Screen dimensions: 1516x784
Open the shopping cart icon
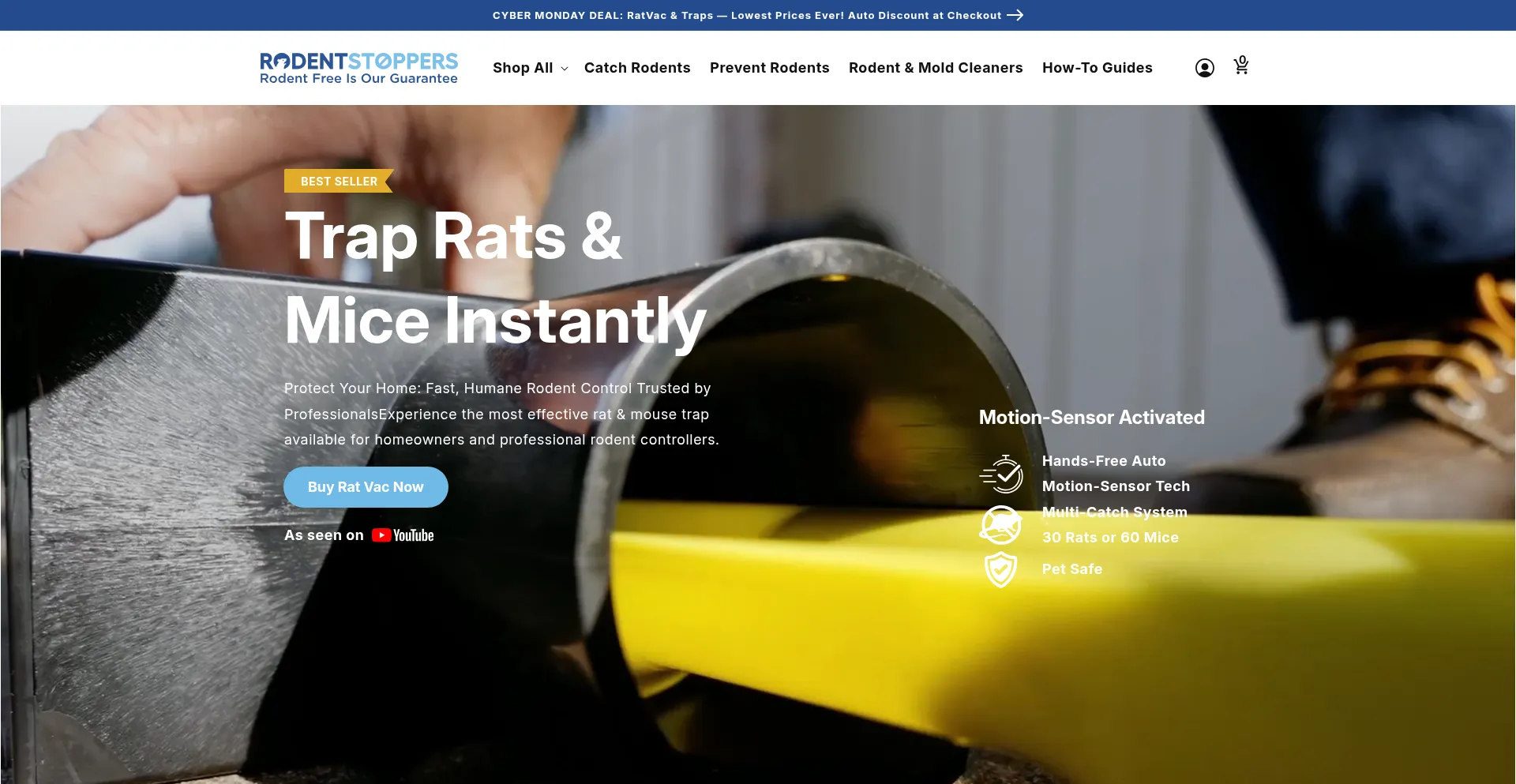coord(1241,66)
